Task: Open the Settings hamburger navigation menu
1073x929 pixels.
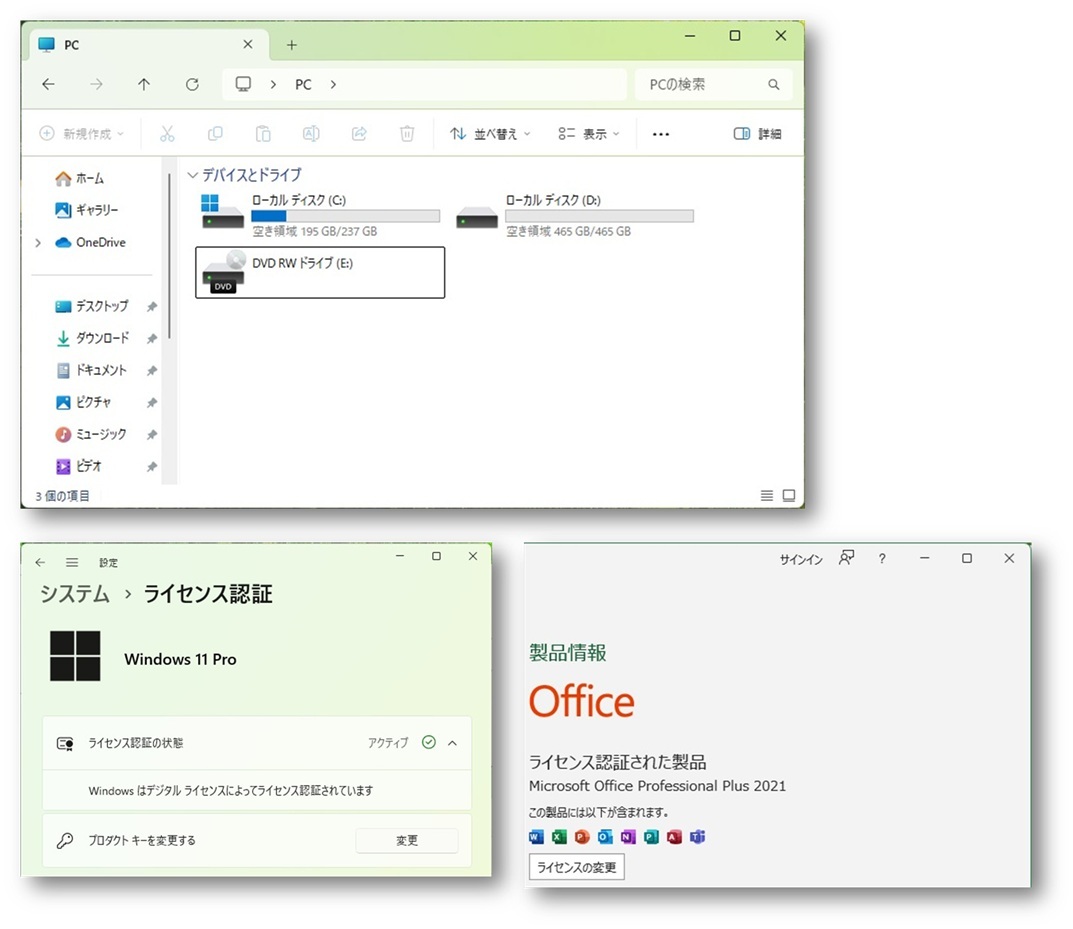Action: [72, 562]
